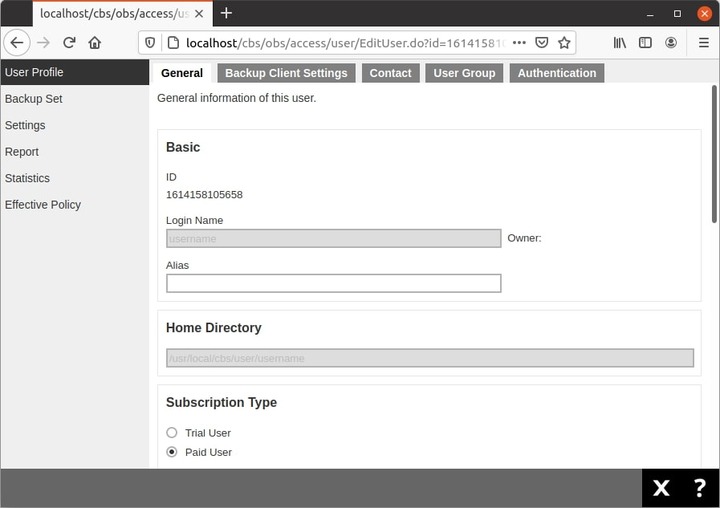720x508 pixels.
Task: Switch to the Backup Client Settings tab
Action: click(286, 73)
